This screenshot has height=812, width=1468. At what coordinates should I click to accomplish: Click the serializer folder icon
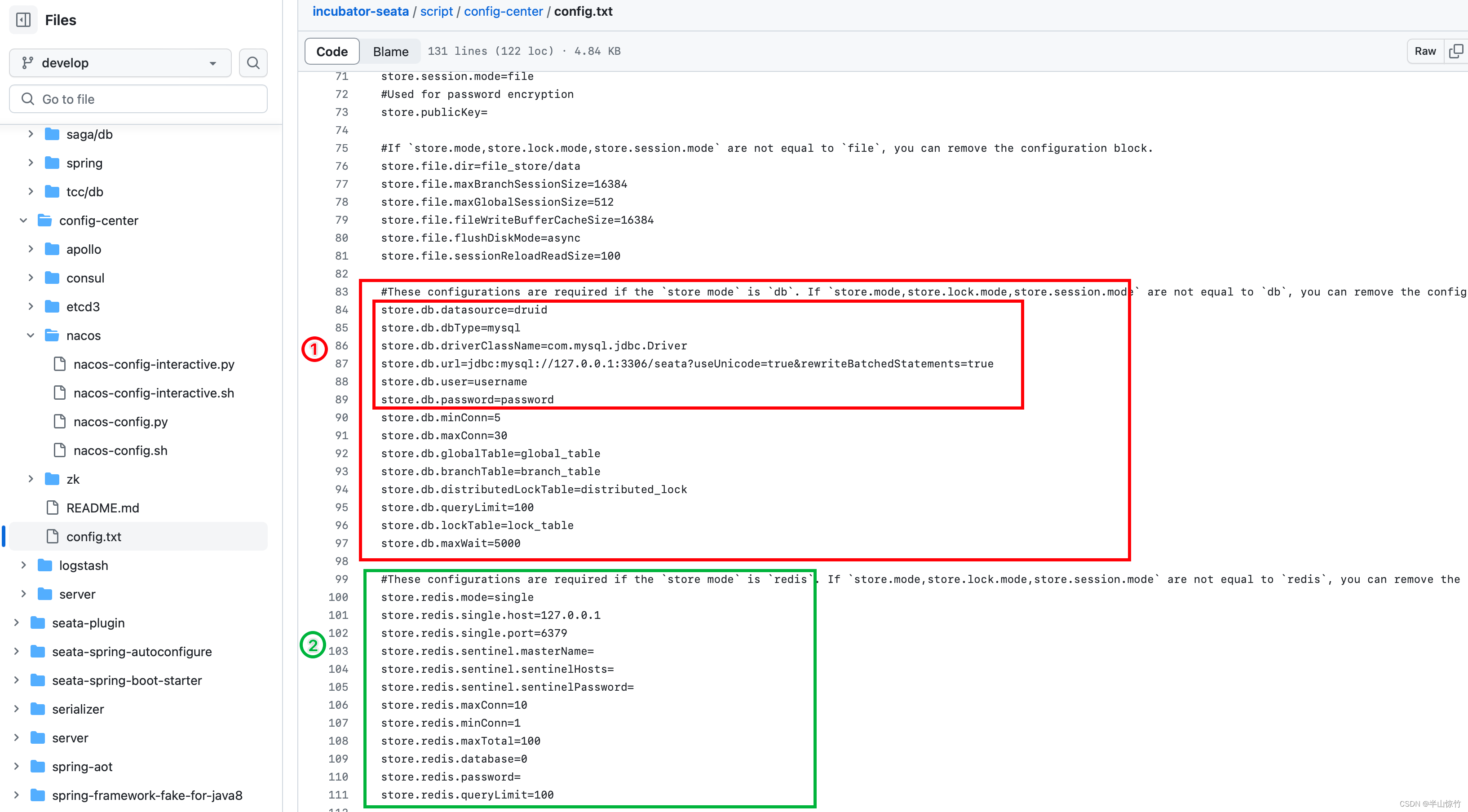pos(38,709)
